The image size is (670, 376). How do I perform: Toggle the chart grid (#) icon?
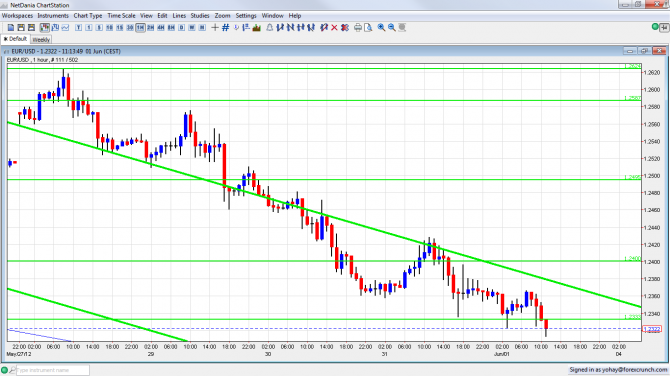226,28
